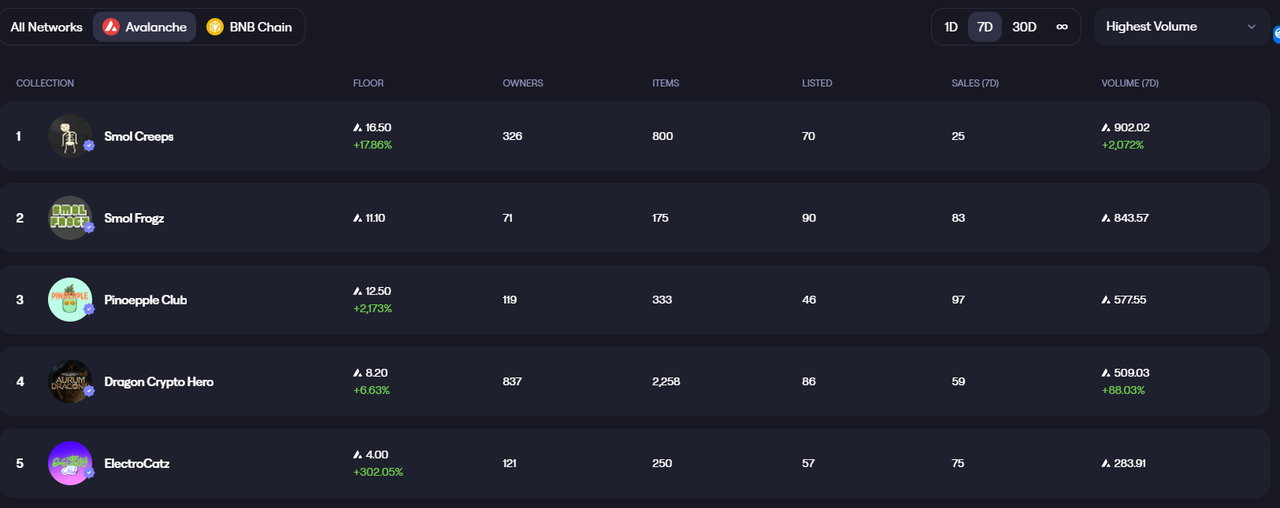Click the Smol Frogz collection logo
Screen dimensions: 1280x508
point(70,218)
